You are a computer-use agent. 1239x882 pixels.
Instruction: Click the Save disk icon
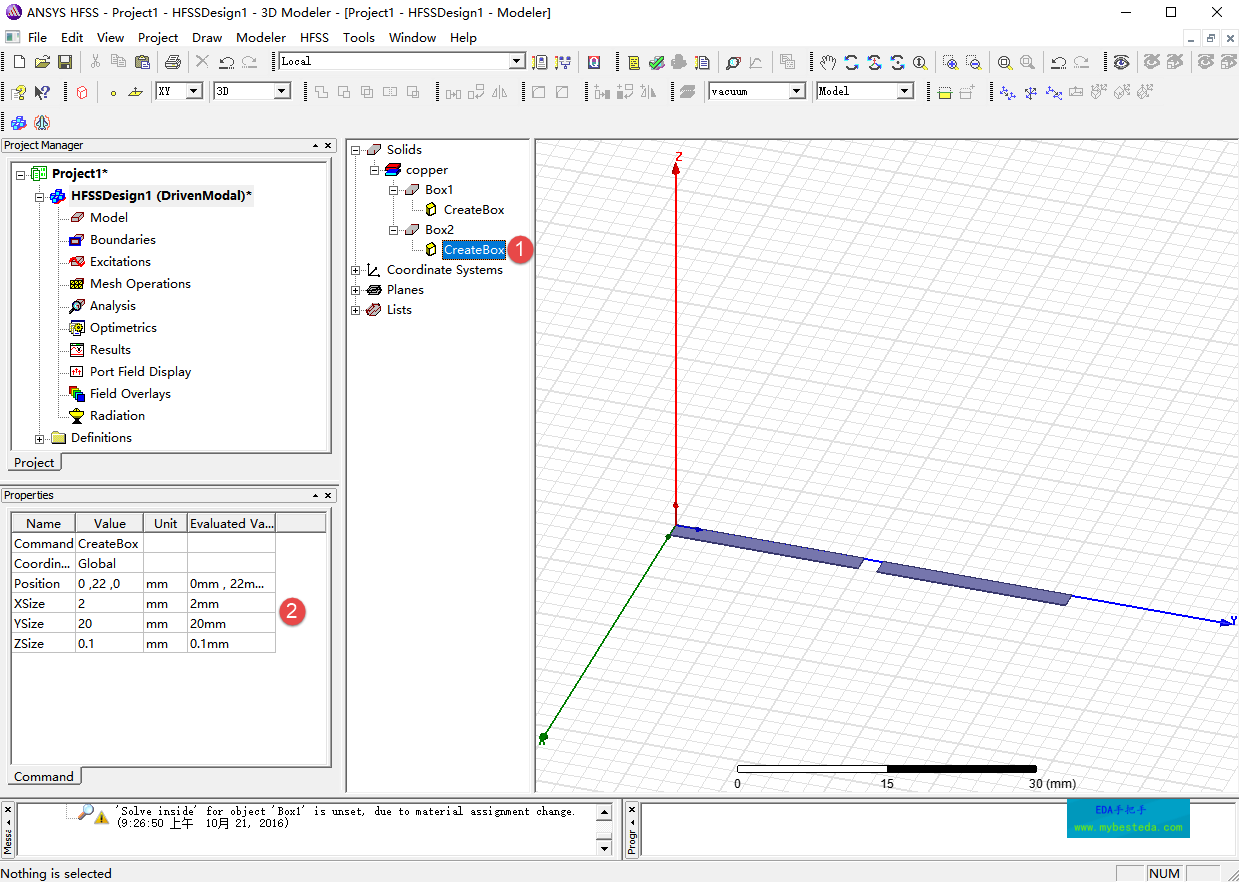[x=65, y=62]
